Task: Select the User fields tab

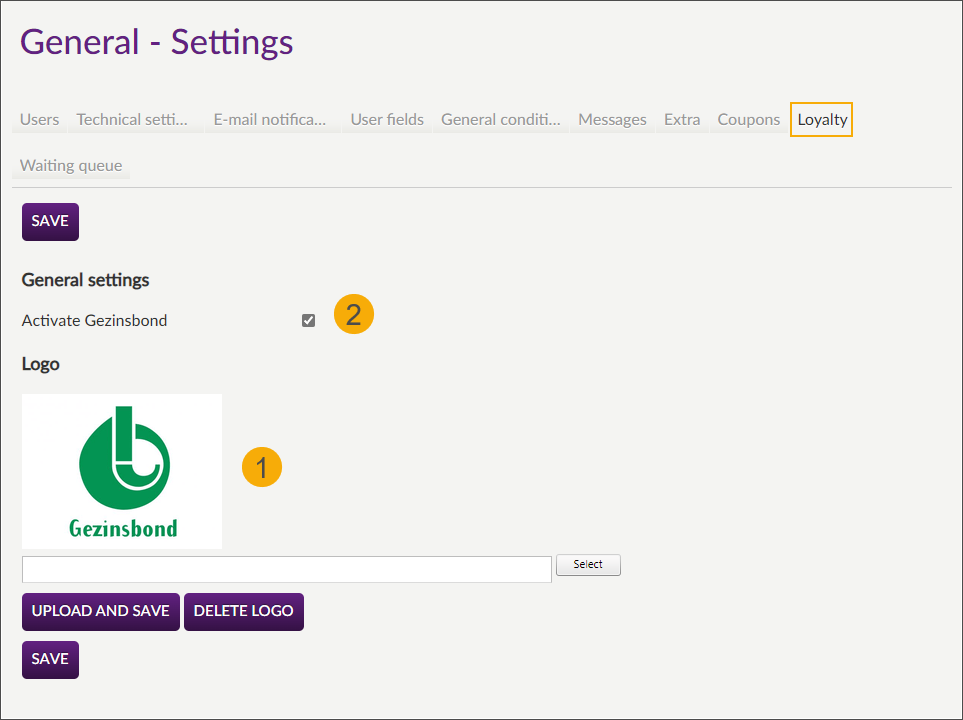Action: coord(387,120)
